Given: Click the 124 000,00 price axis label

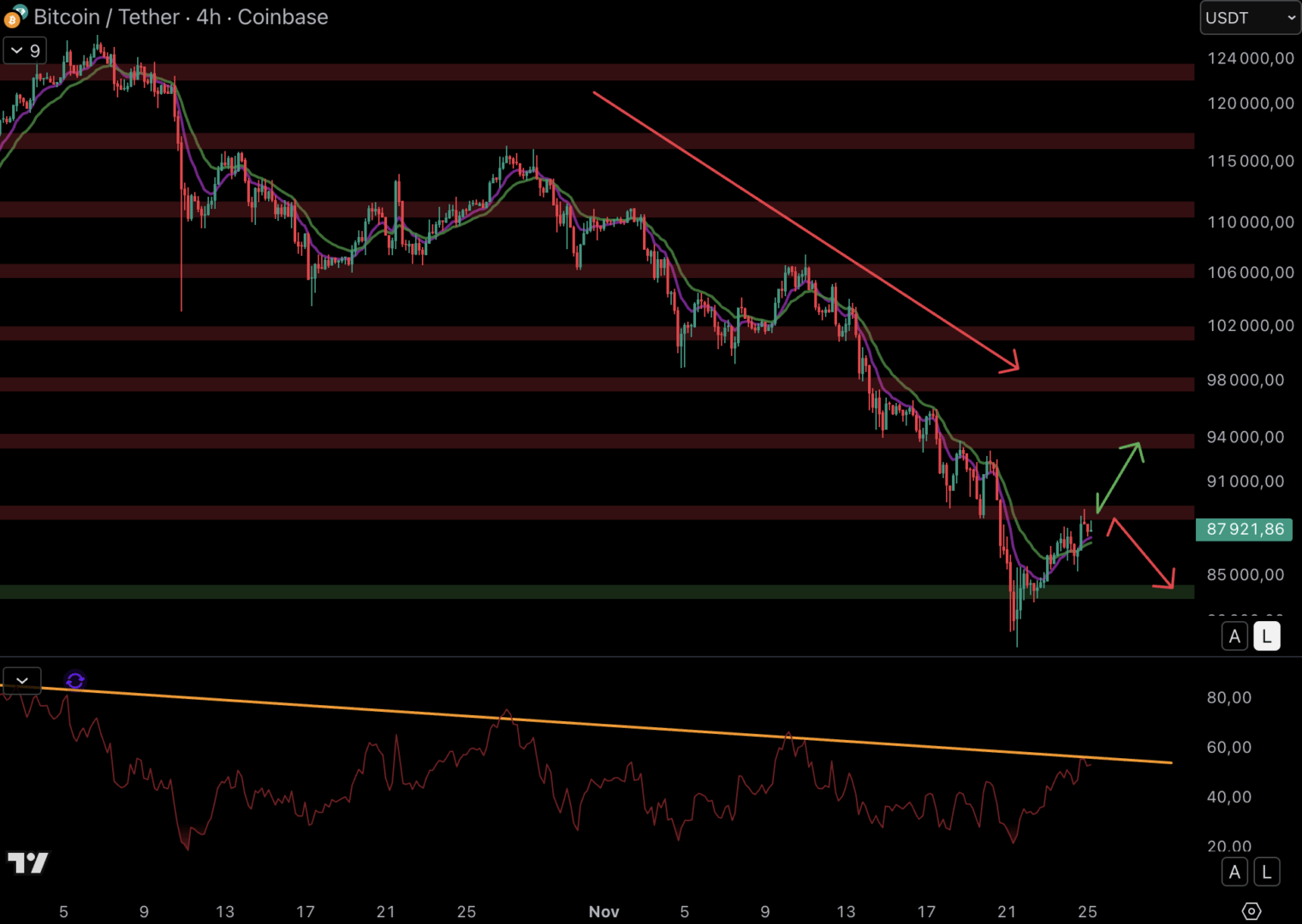Looking at the screenshot, I should 1250,58.
